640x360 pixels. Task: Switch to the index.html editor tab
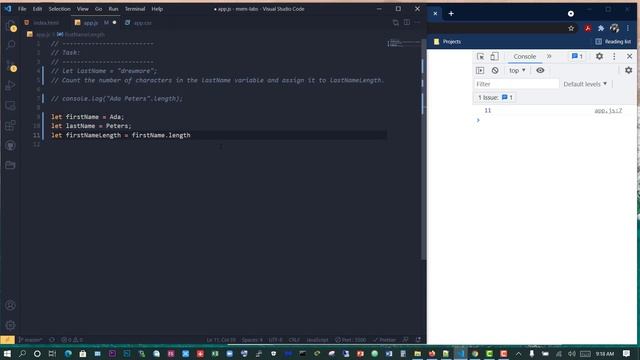coord(42,23)
